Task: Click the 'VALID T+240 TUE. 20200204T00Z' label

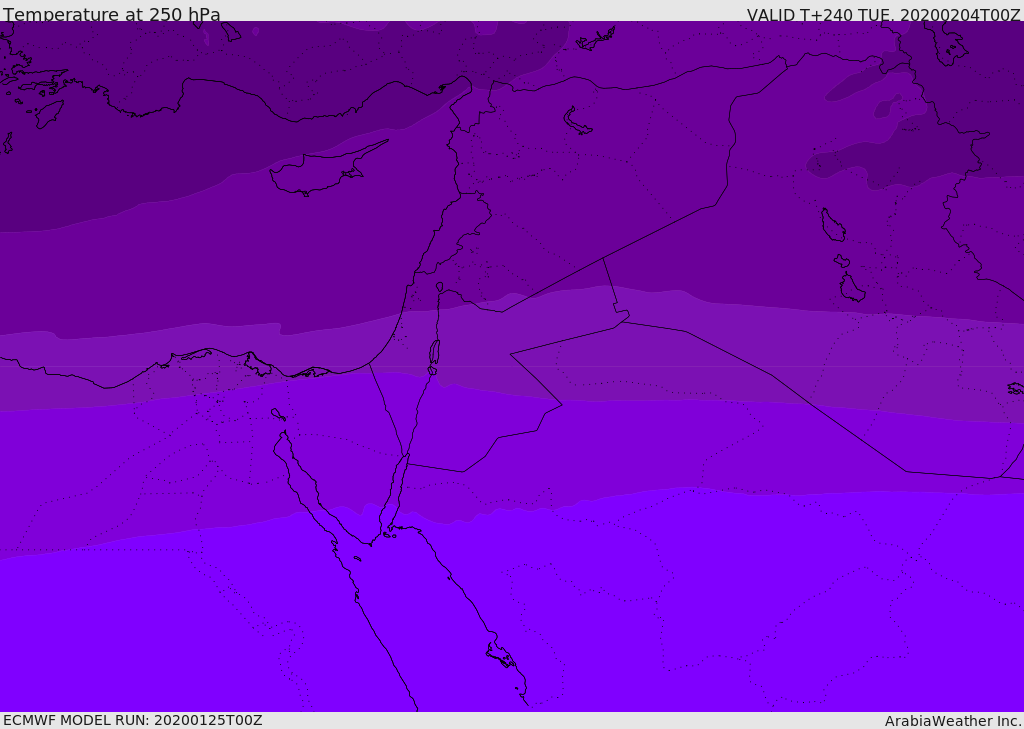Action: click(884, 14)
